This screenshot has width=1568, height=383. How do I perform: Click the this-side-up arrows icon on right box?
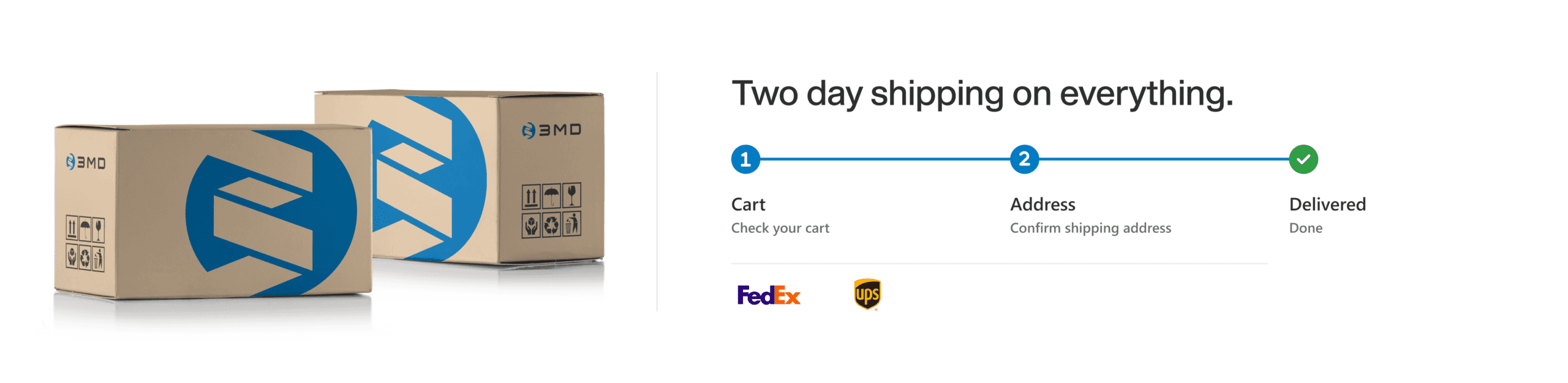point(531,198)
